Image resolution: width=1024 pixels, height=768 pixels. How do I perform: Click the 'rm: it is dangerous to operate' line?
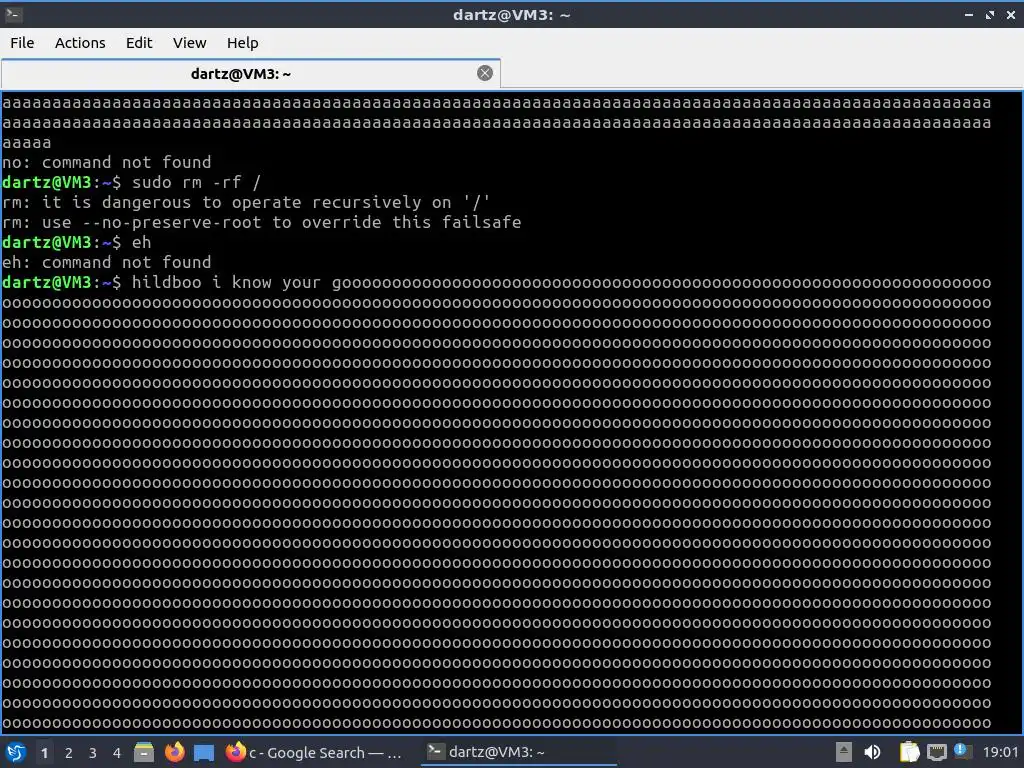246,202
